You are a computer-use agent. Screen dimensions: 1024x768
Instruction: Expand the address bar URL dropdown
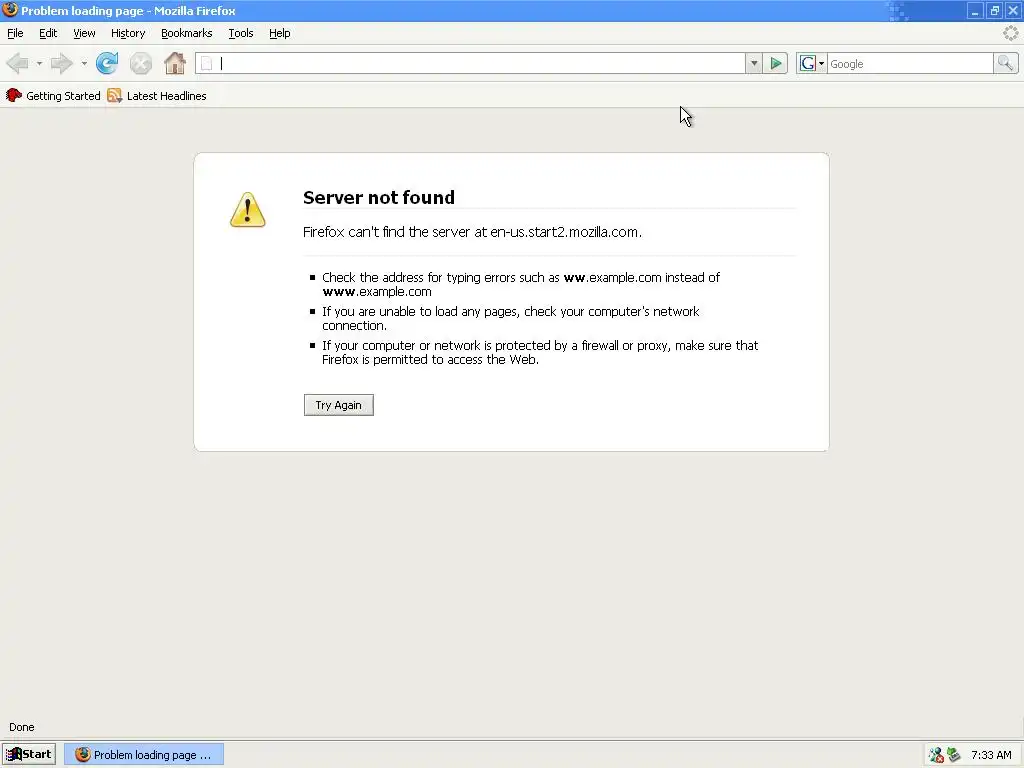(x=754, y=63)
